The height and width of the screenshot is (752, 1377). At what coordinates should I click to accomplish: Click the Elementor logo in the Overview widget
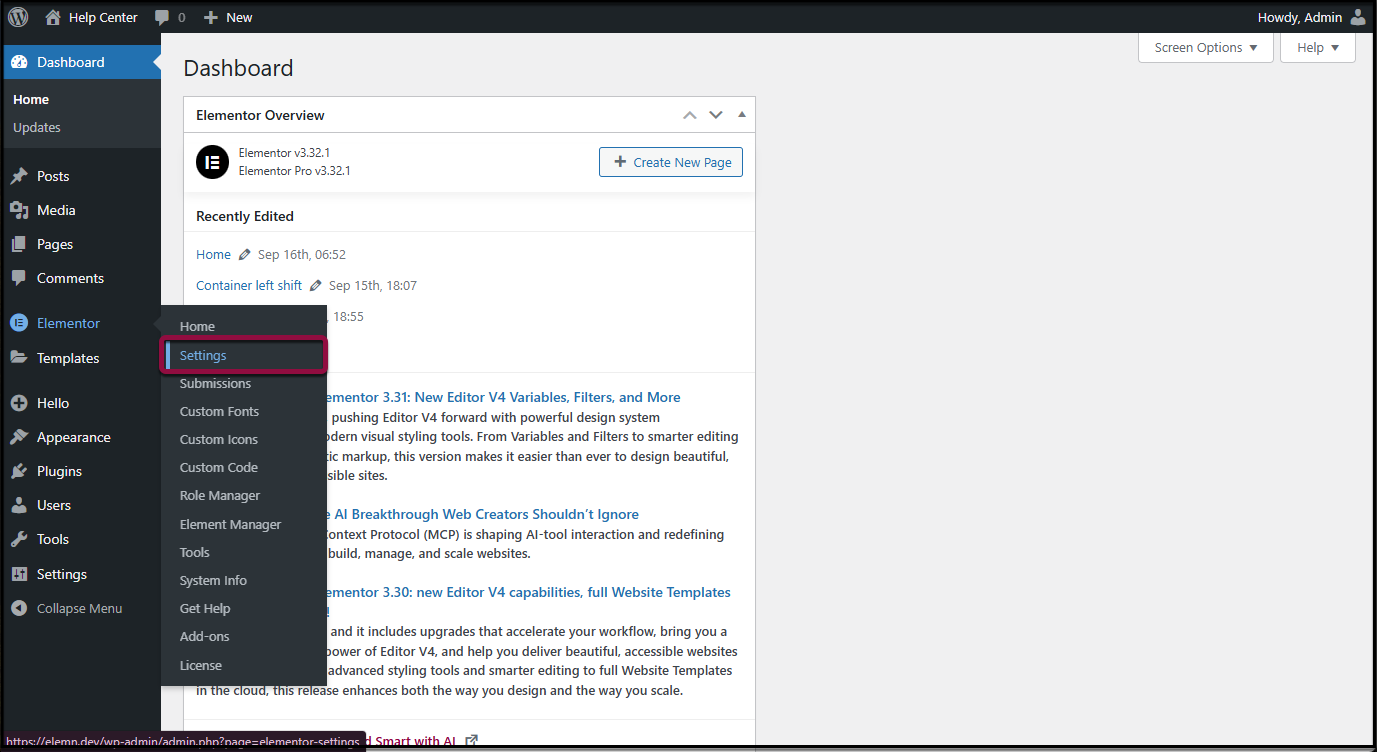[212, 162]
